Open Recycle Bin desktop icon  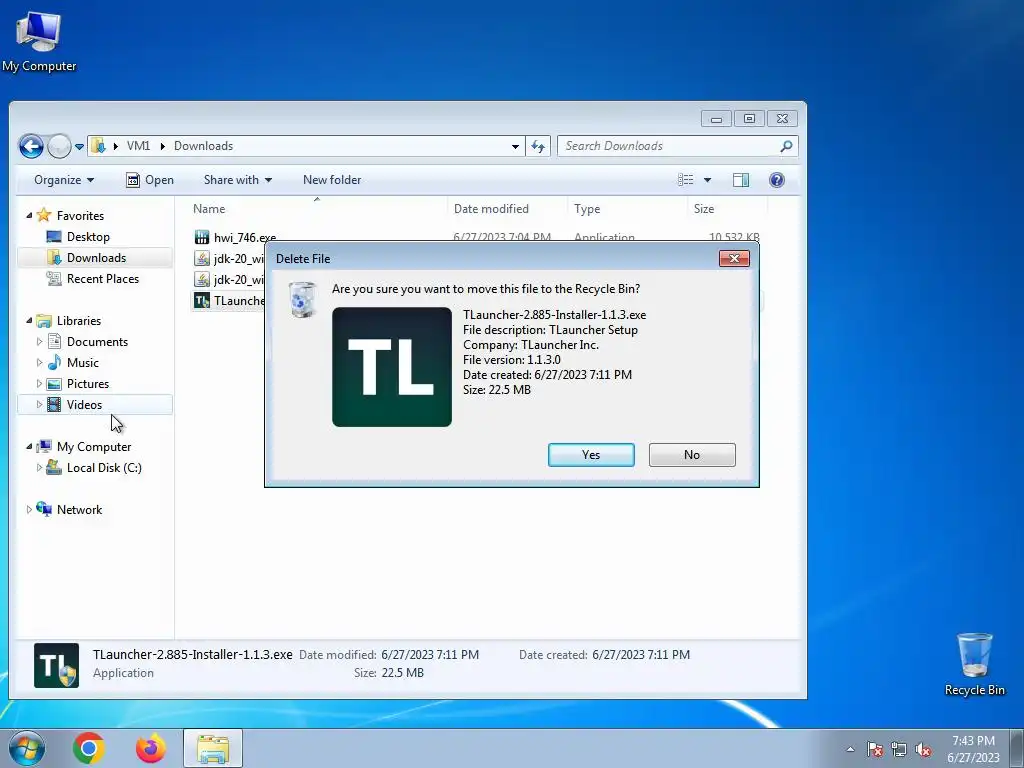point(974,664)
